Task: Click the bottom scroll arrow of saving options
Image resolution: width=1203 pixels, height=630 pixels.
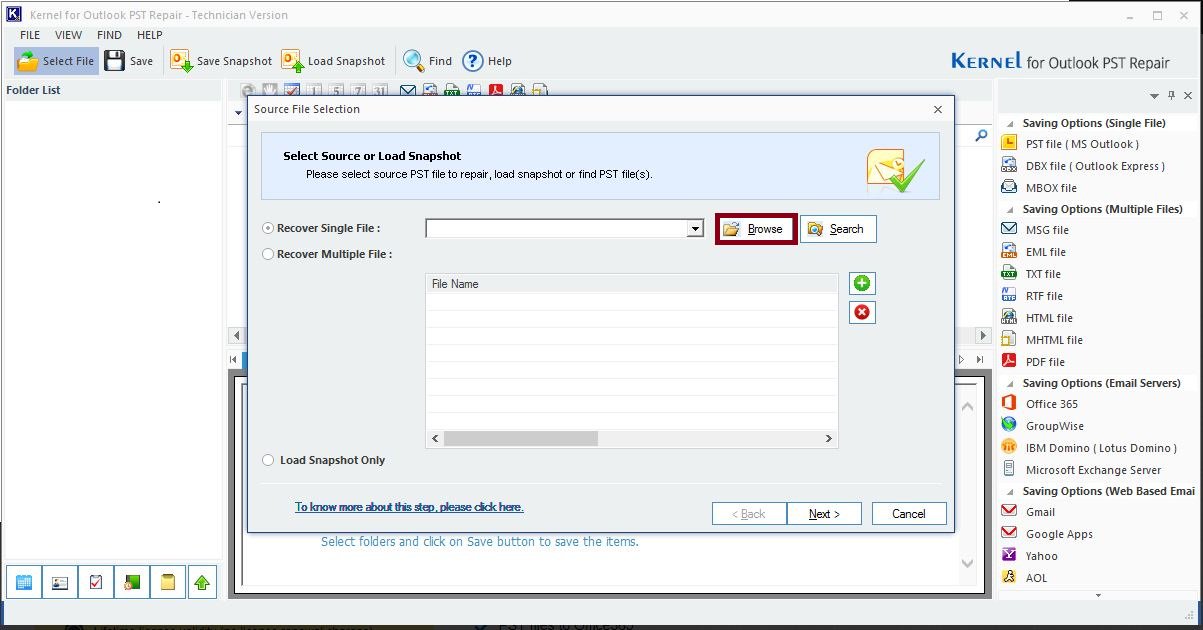Action: (1098, 595)
